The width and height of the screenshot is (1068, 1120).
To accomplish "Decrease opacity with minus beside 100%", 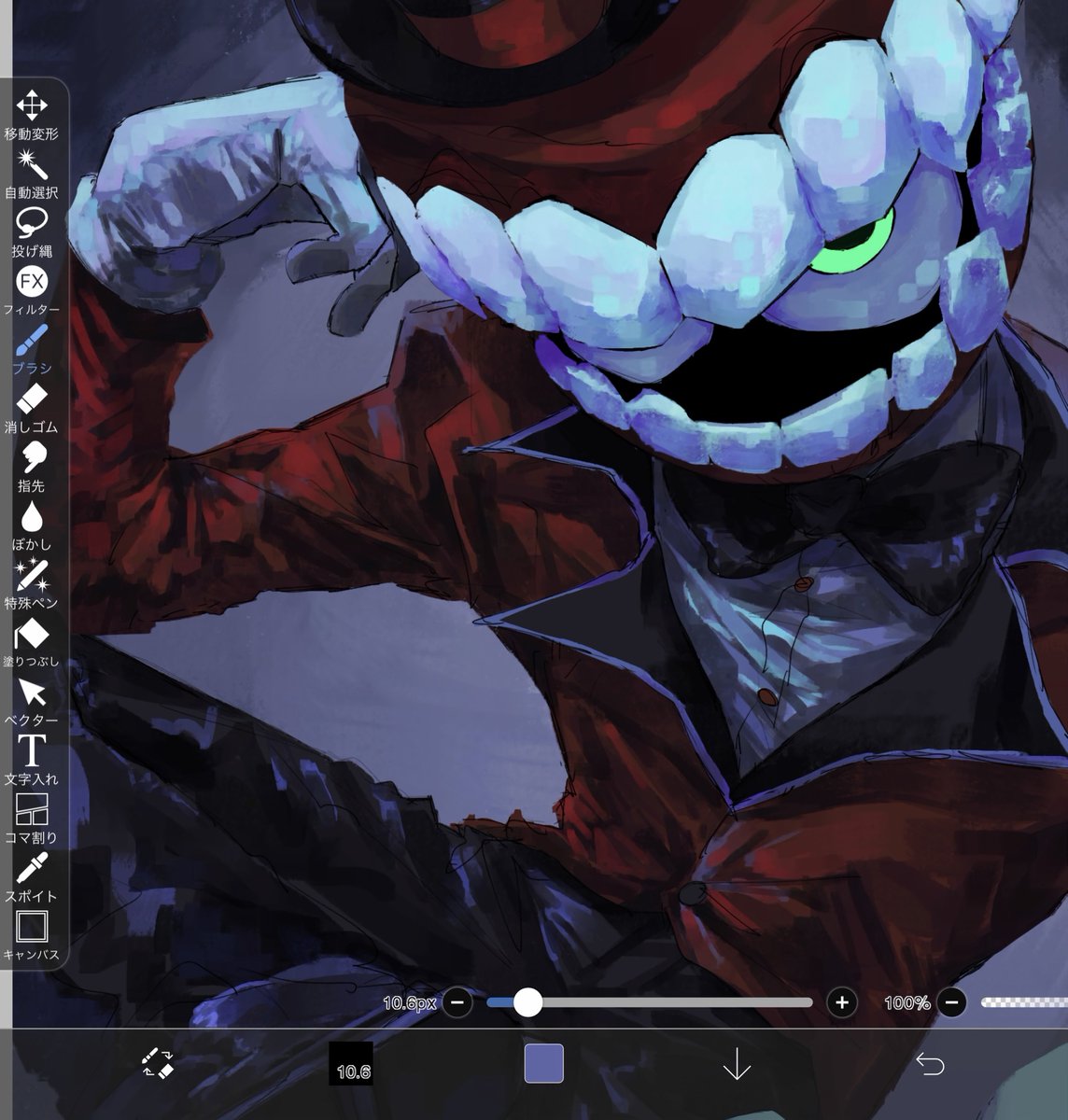I will pos(951,1002).
